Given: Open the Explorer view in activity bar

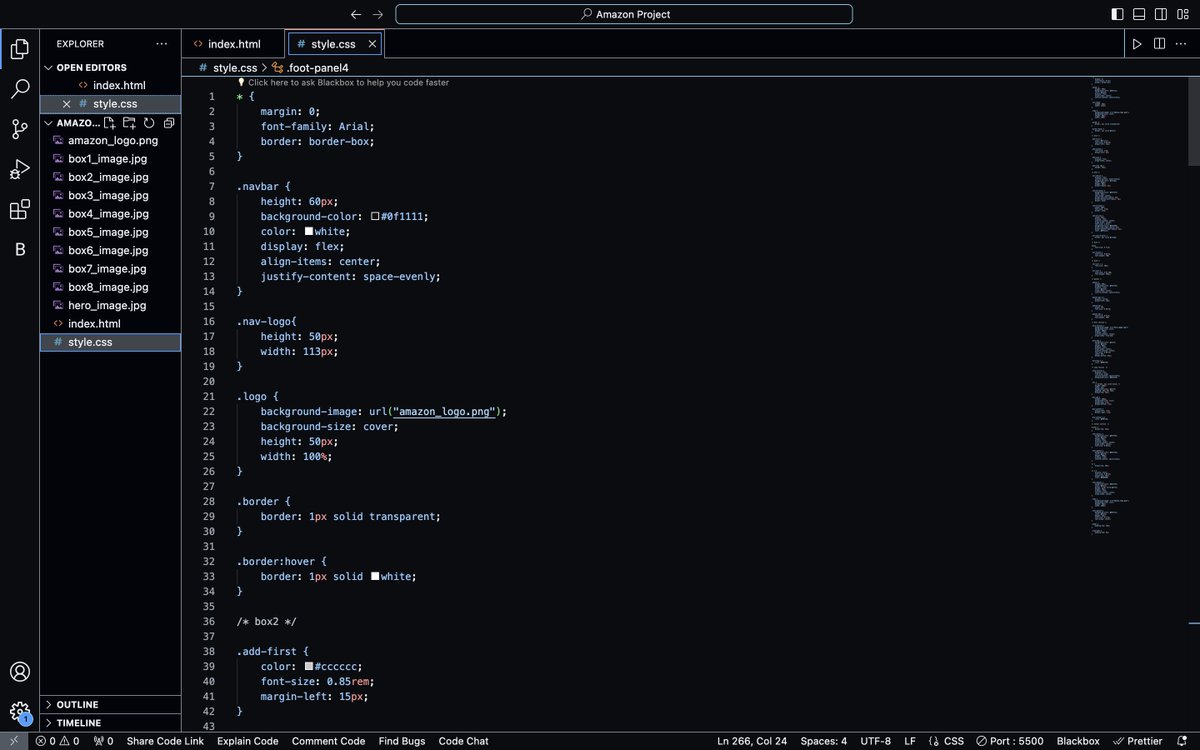Looking at the screenshot, I should (x=19, y=48).
